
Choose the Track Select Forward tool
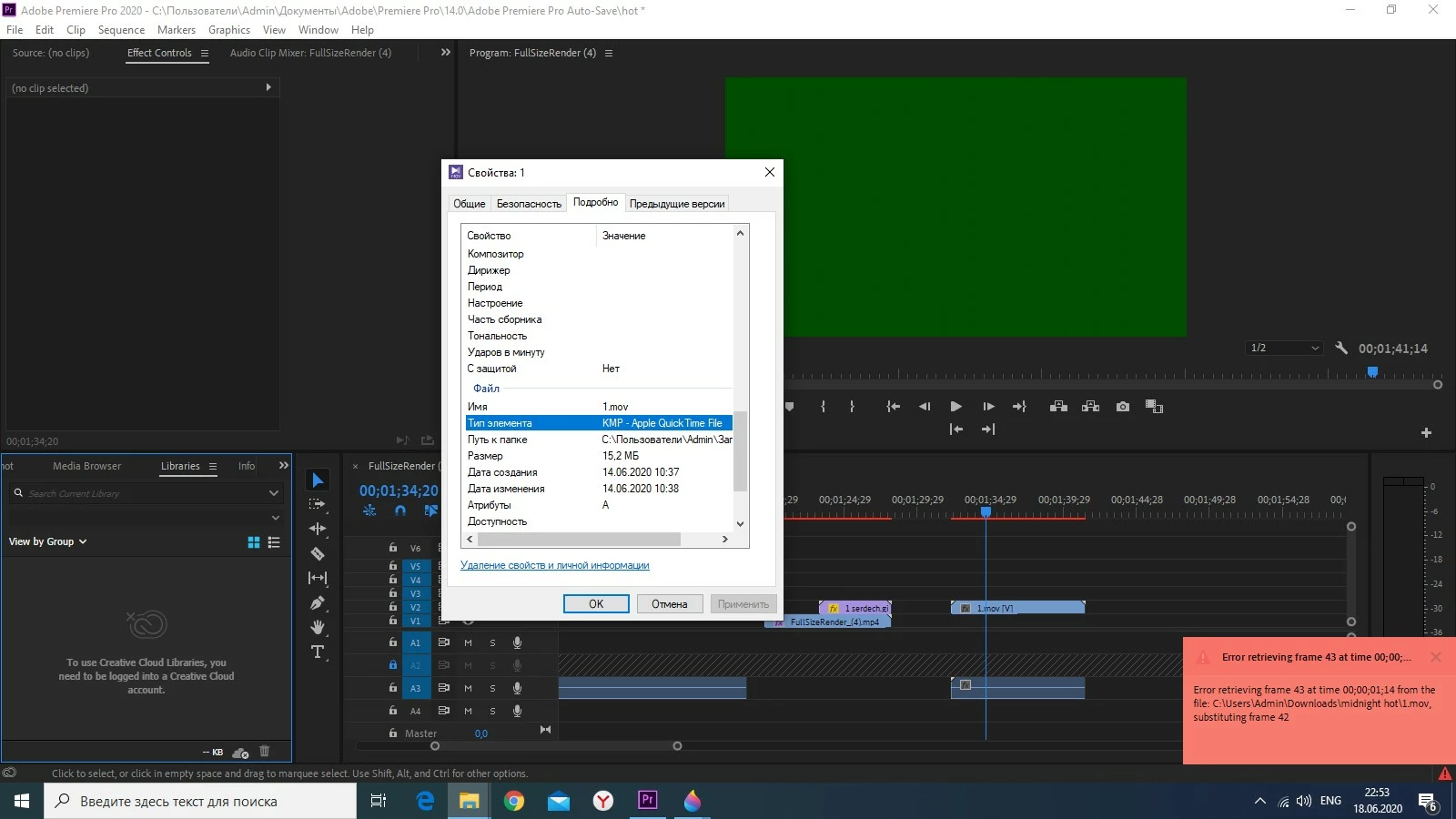(x=318, y=504)
